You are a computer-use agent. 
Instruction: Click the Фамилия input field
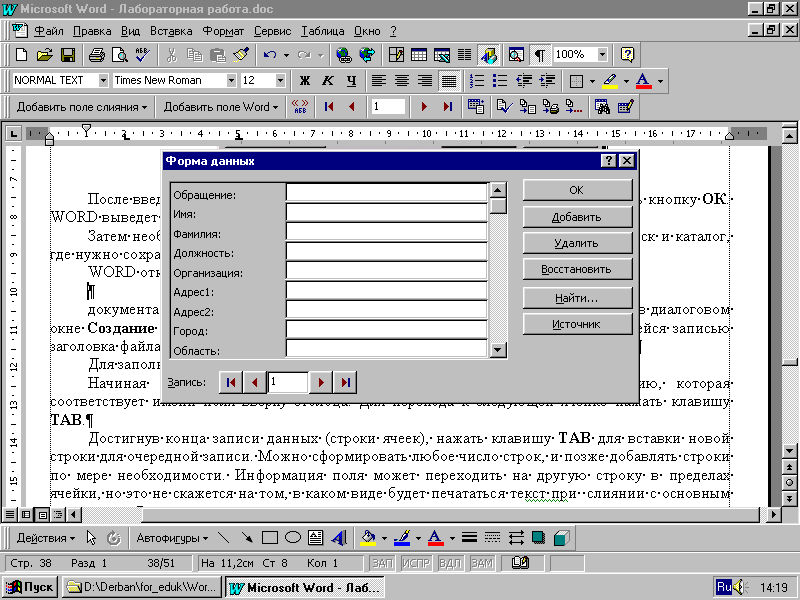pos(387,232)
